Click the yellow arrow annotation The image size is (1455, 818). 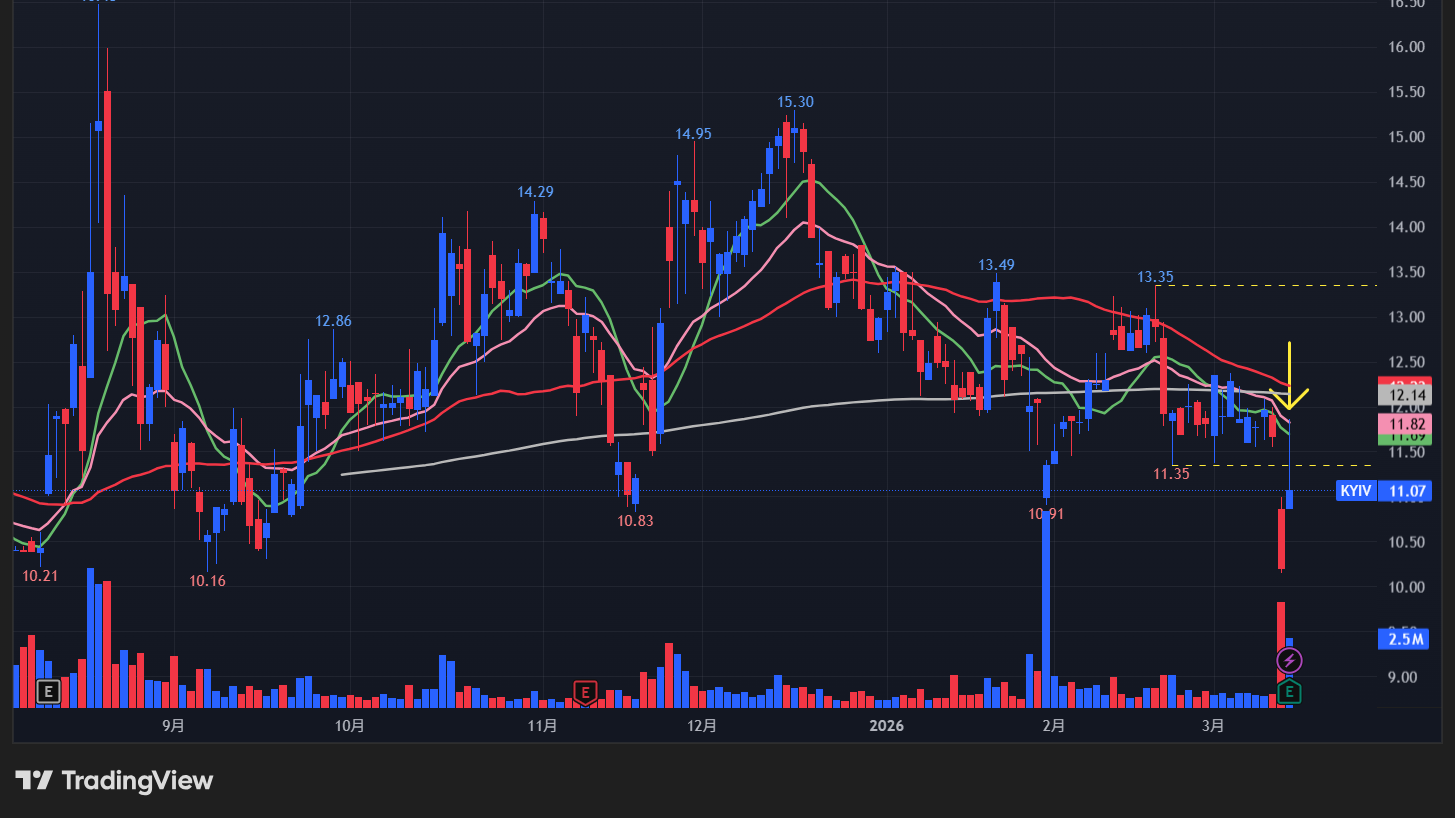point(1290,375)
